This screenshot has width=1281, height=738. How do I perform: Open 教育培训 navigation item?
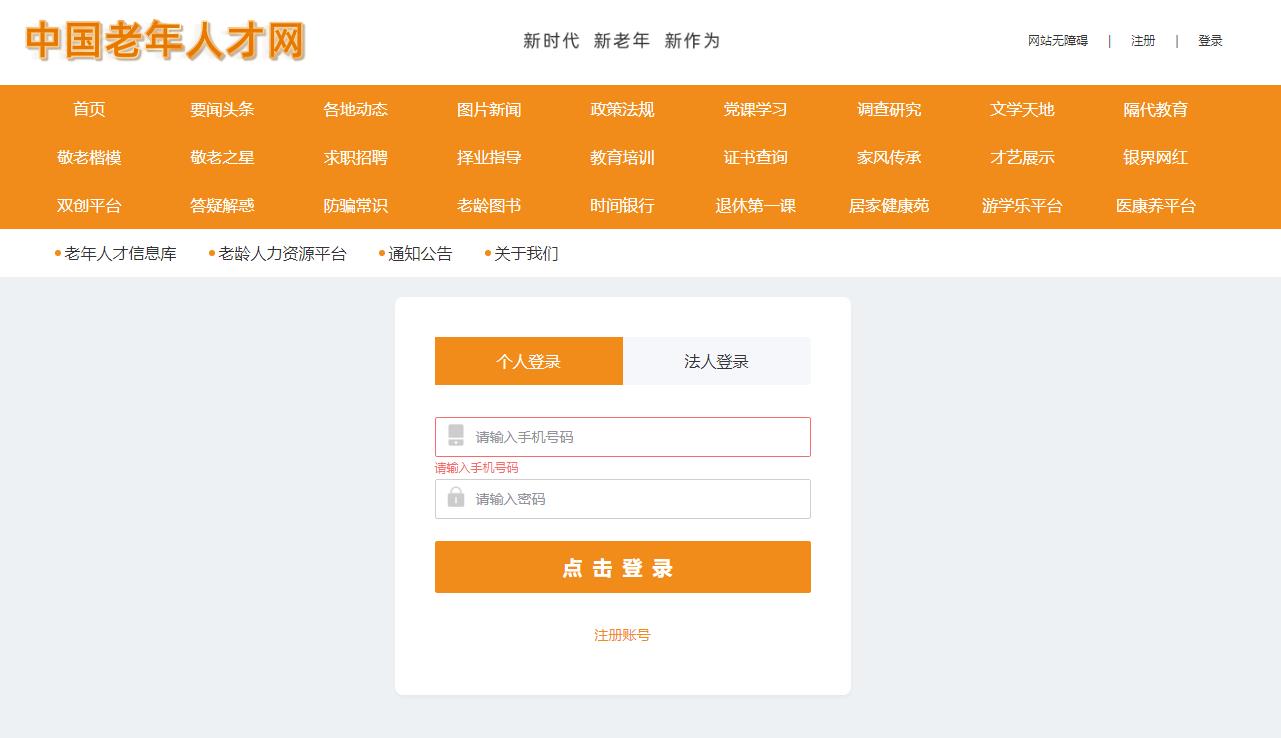(x=622, y=157)
